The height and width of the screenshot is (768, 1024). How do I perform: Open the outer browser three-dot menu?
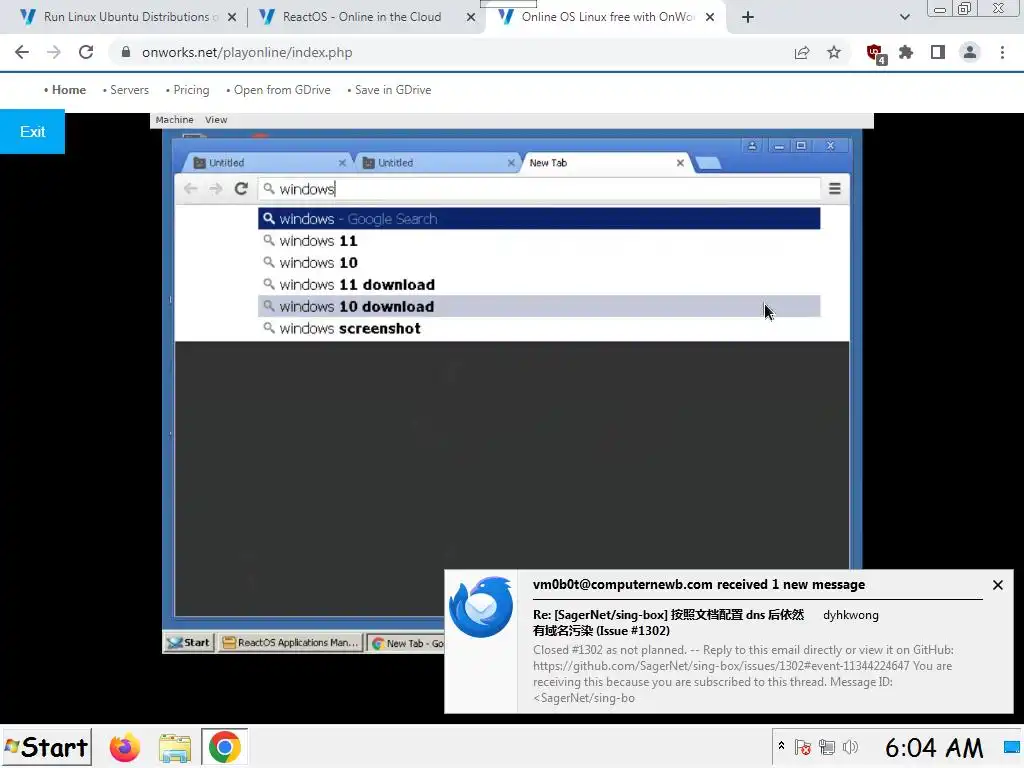pos(1002,52)
